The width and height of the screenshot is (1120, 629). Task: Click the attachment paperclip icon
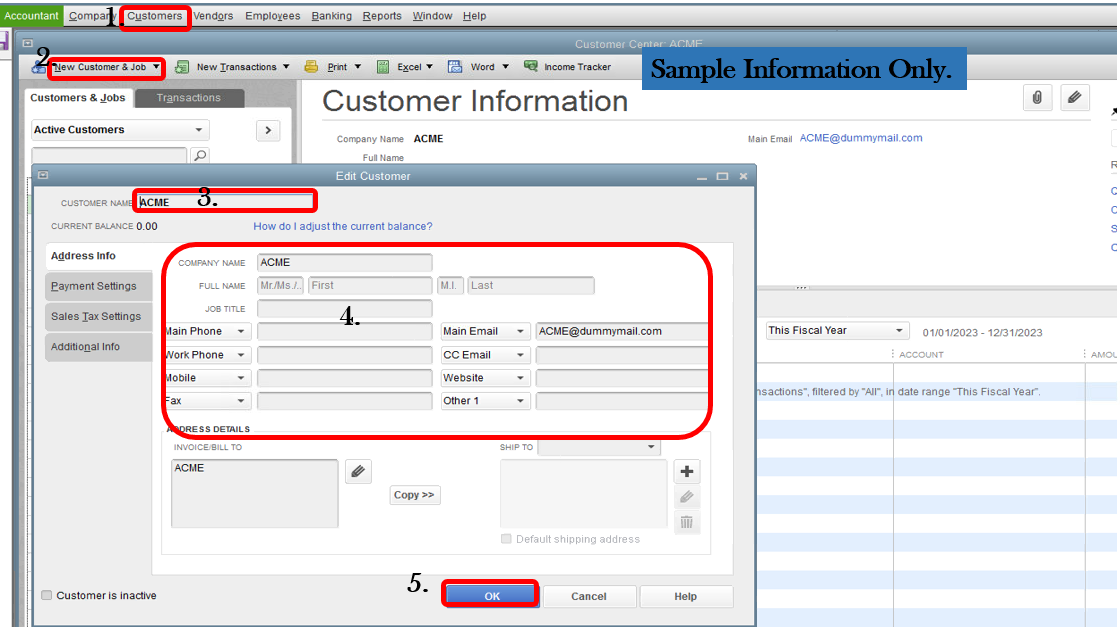pyautogui.click(x=1037, y=98)
